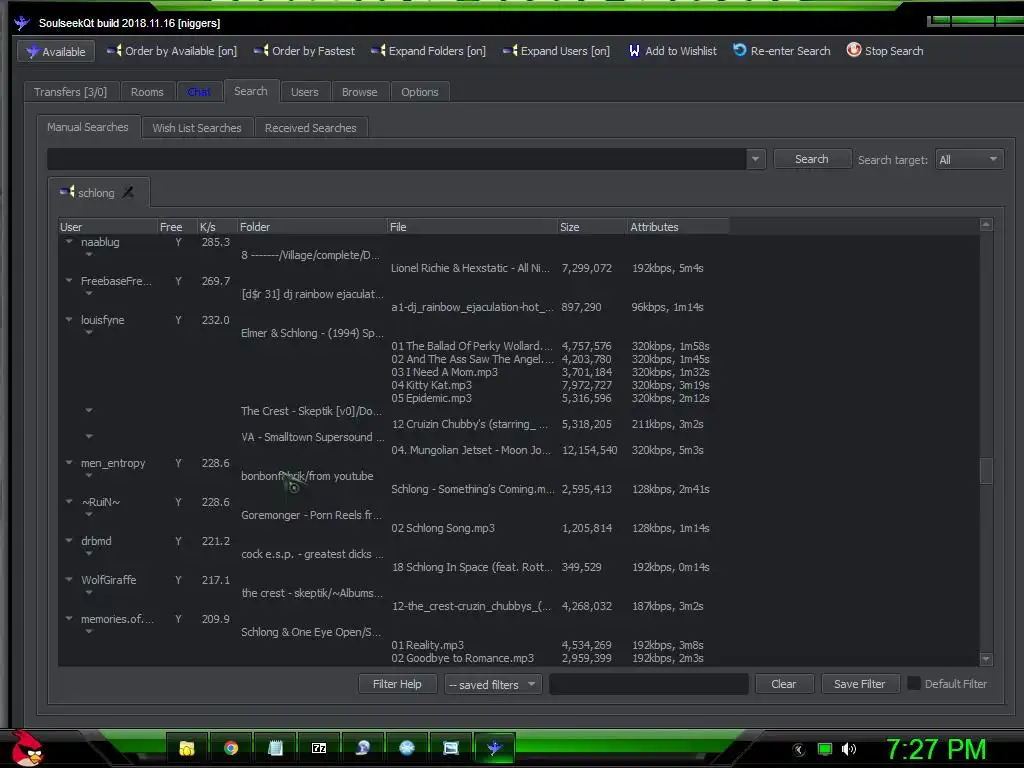Select file 04 Kitty Kat.mp3

(x=431, y=385)
